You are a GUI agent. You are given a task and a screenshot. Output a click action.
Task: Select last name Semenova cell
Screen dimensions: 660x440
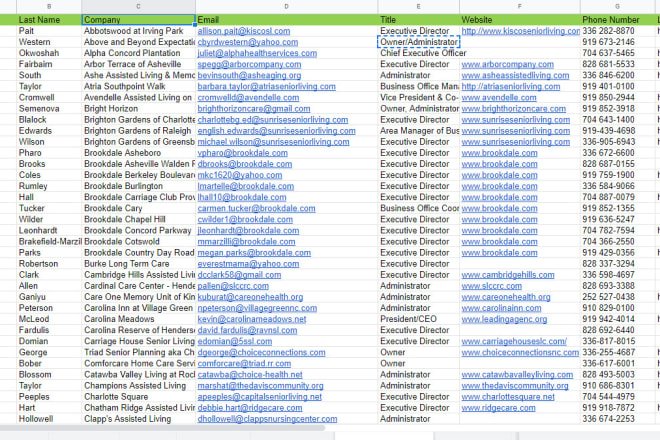point(49,109)
